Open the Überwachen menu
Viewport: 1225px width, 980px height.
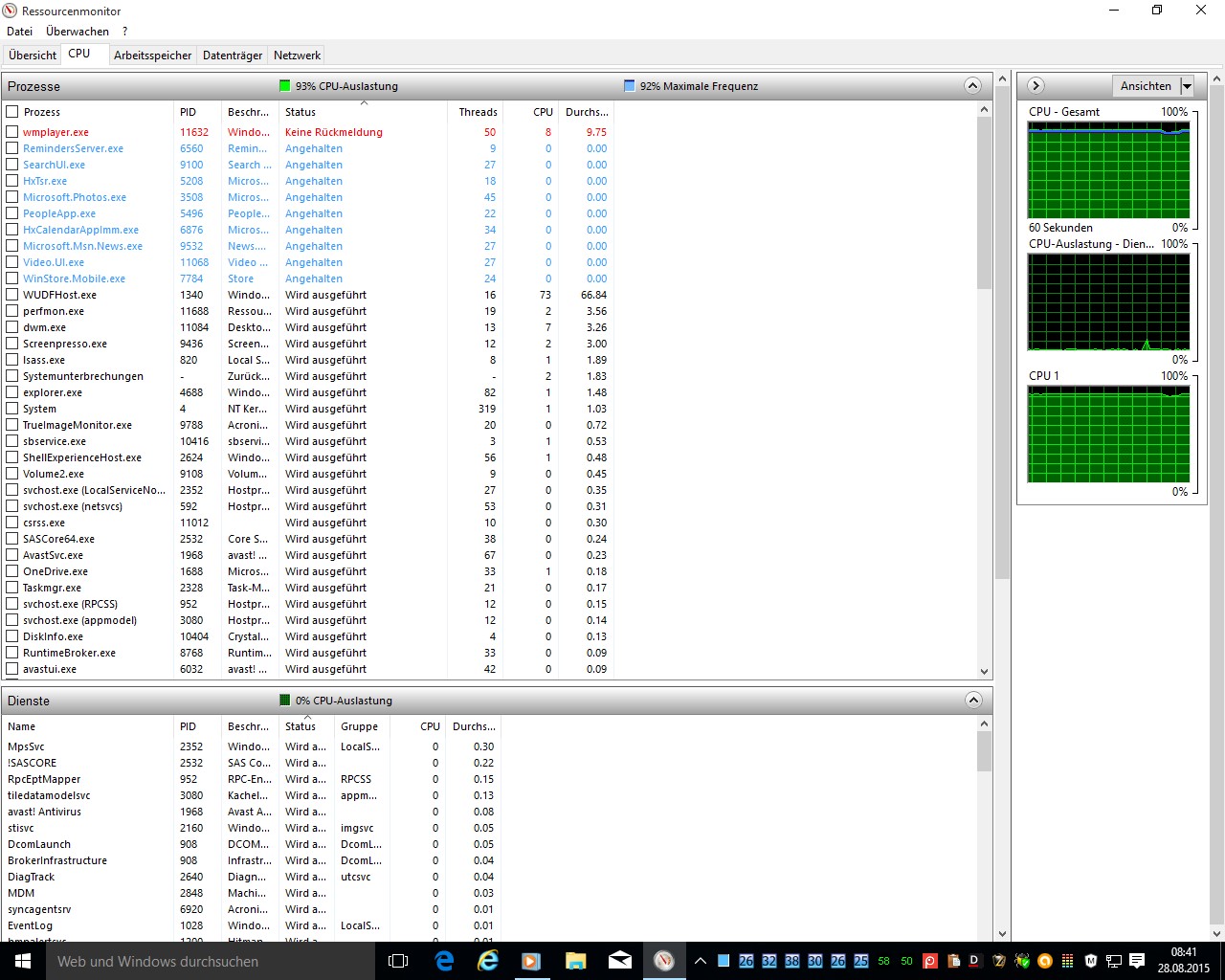[78, 32]
